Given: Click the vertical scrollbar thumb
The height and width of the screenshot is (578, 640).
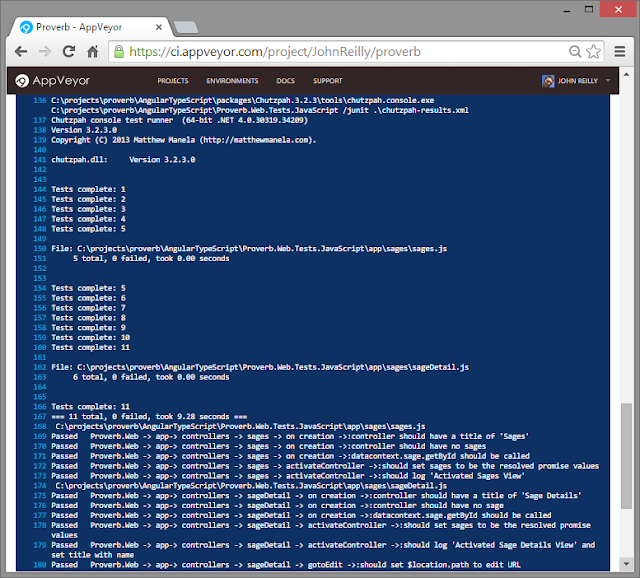Looking at the screenshot, I should point(626,456).
